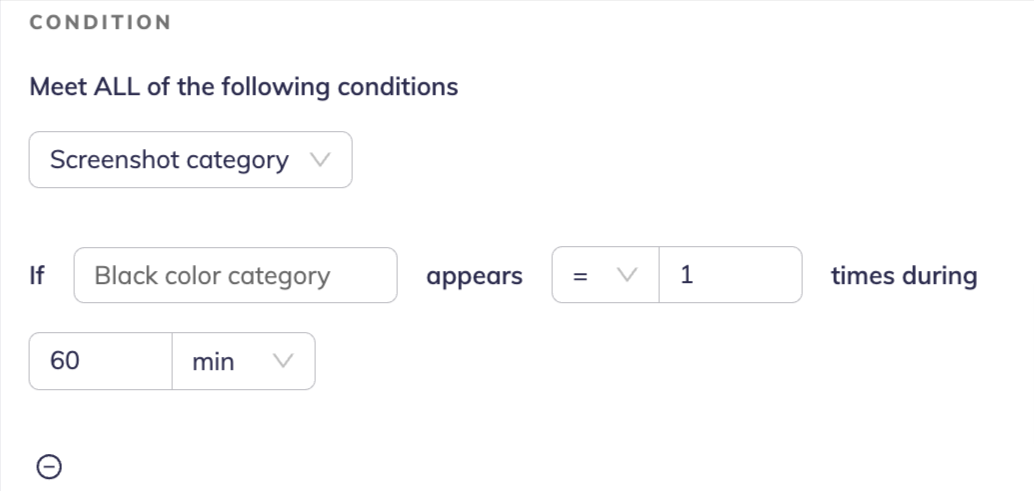Click the 'times during' label
1034x491 pixels.
coord(904,276)
